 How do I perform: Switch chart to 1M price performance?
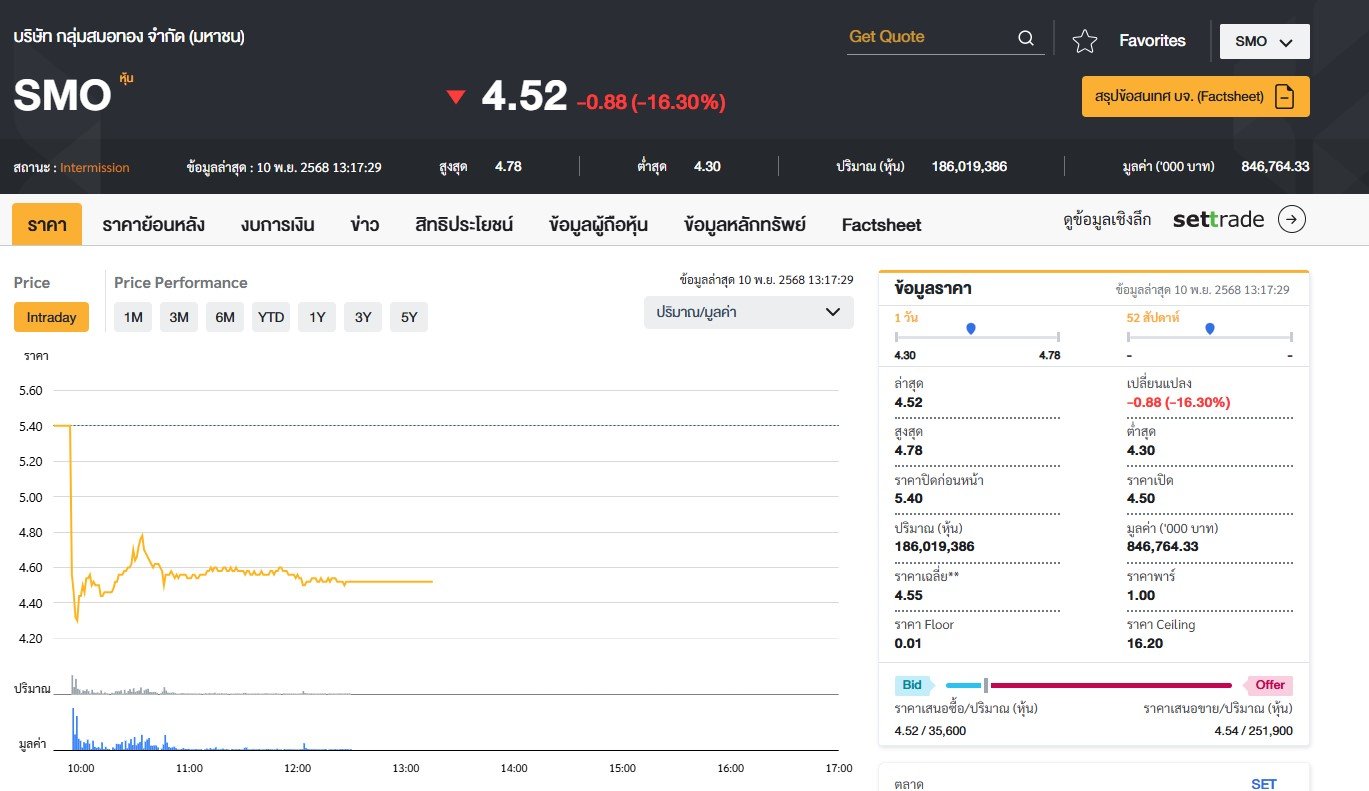pos(133,317)
